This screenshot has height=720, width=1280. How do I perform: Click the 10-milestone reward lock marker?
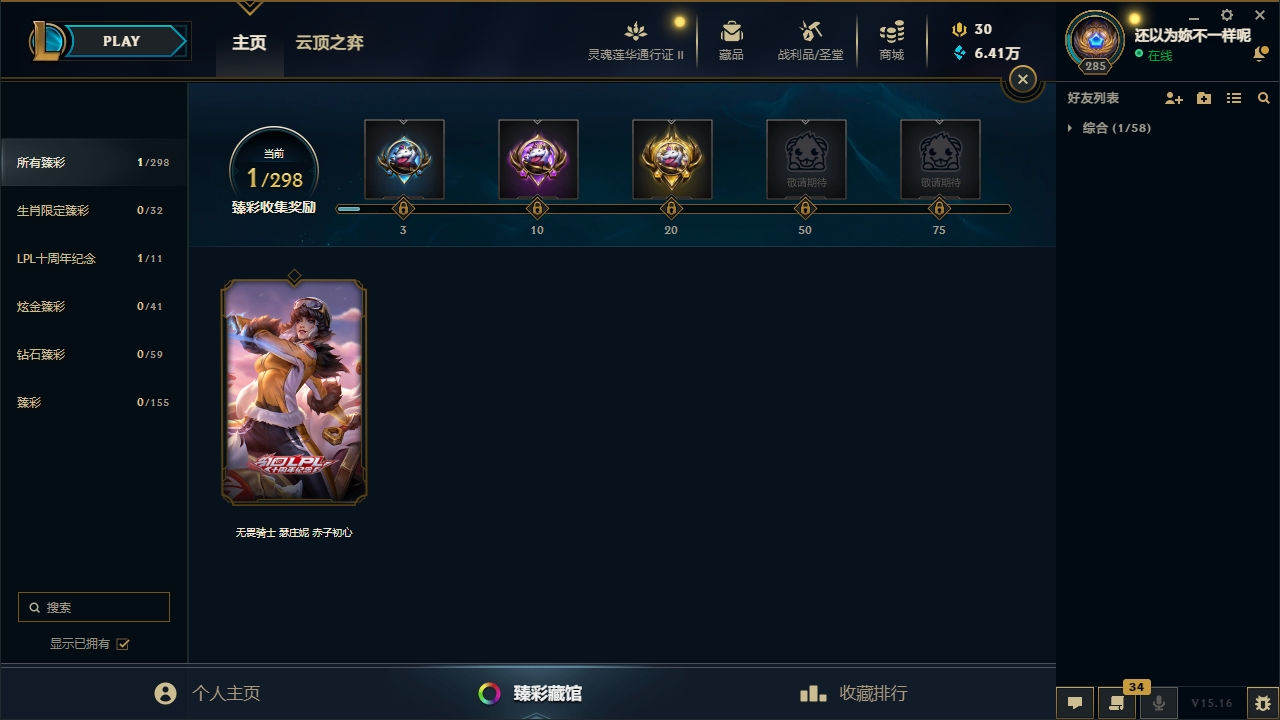(x=537, y=209)
